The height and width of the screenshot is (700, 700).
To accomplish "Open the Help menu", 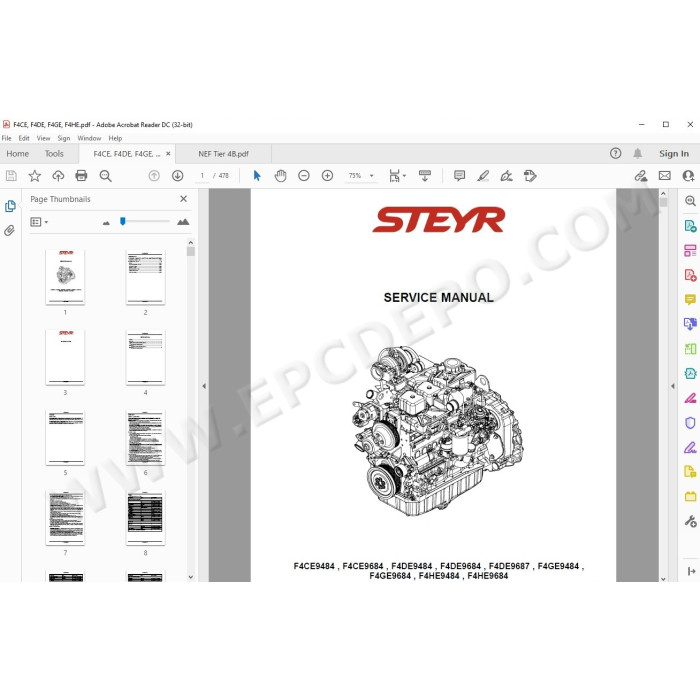I will 115,138.
